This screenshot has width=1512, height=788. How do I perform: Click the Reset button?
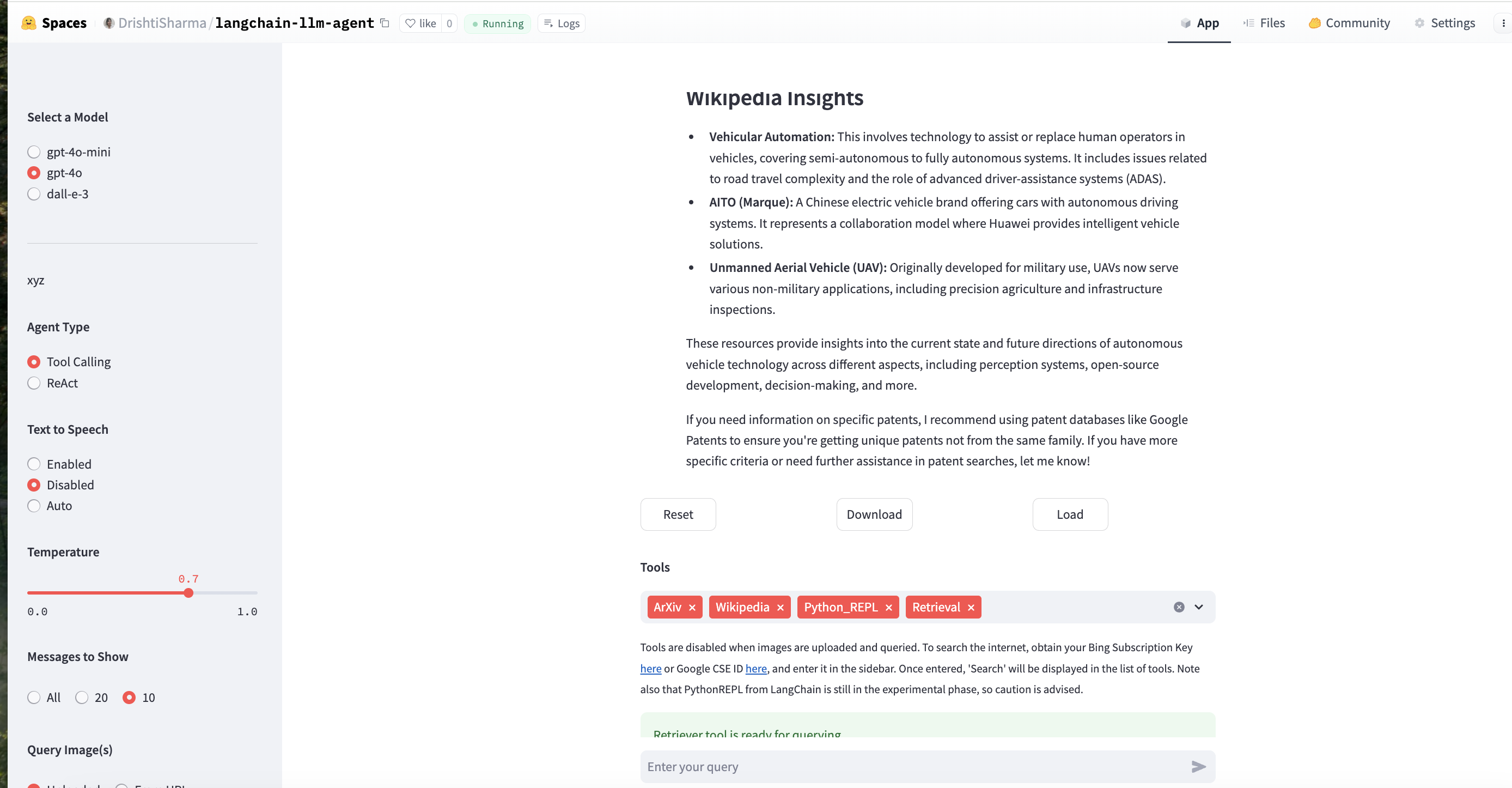(678, 514)
